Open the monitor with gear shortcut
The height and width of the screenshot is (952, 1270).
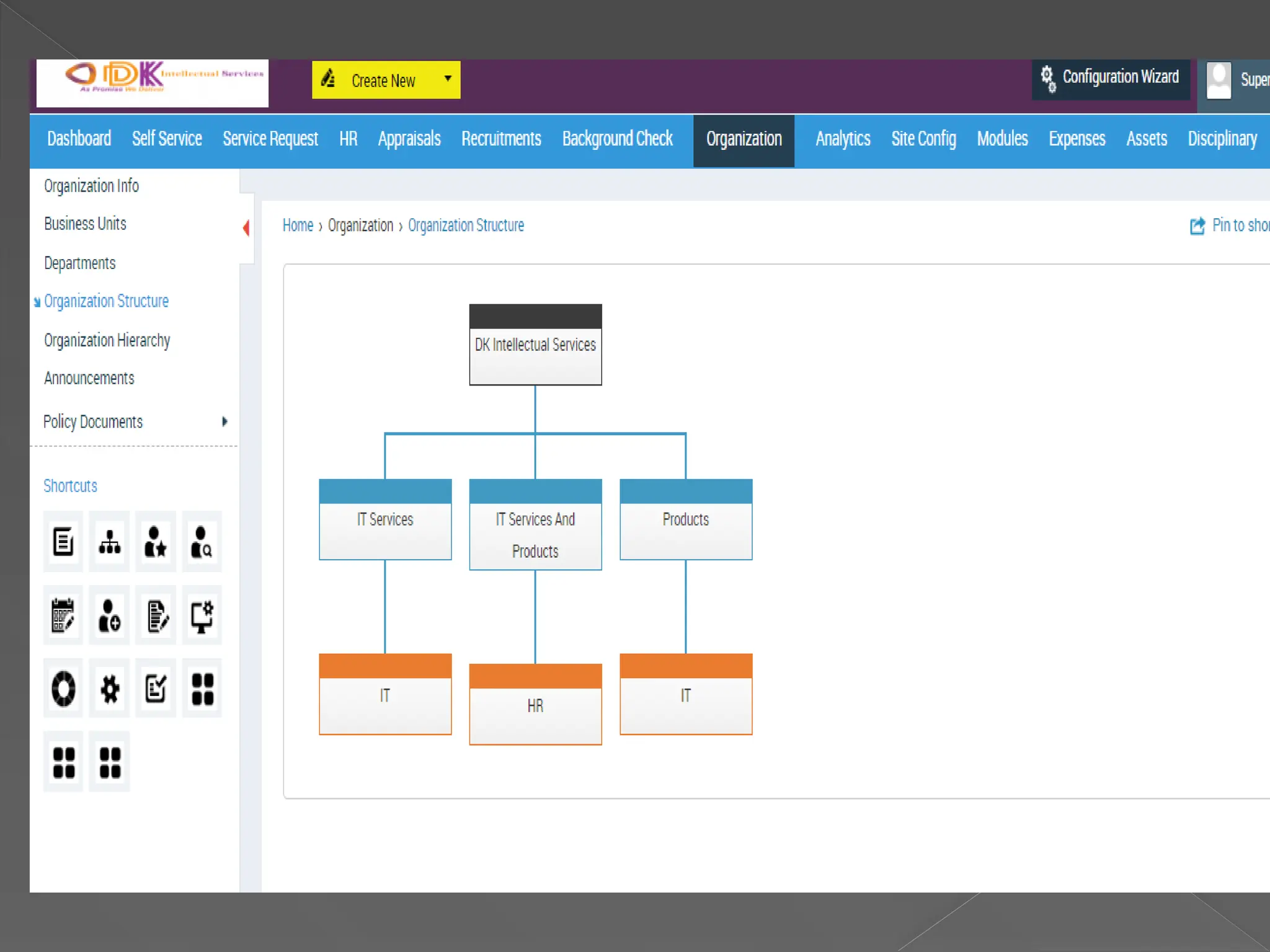pos(202,615)
